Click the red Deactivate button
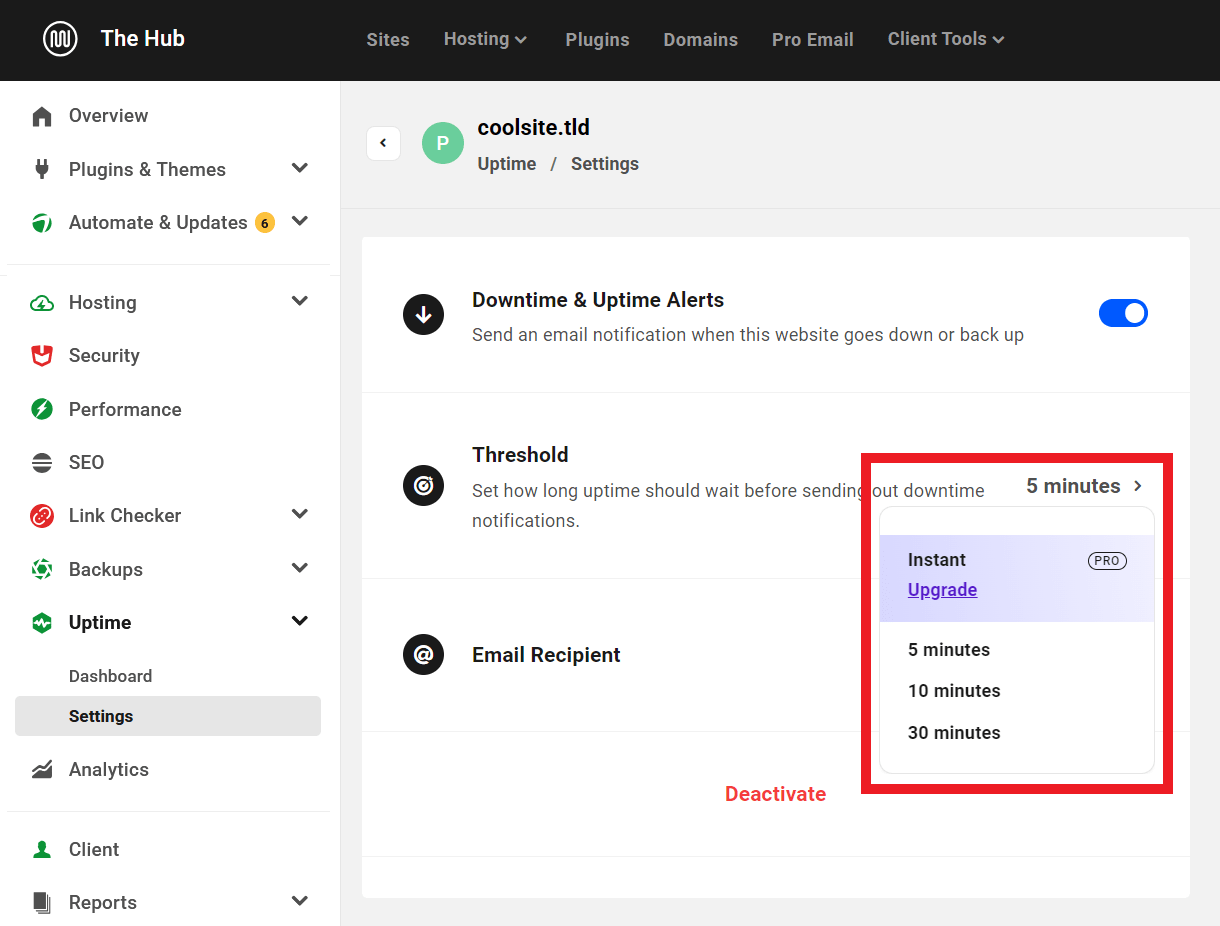 (x=775, y=794)
